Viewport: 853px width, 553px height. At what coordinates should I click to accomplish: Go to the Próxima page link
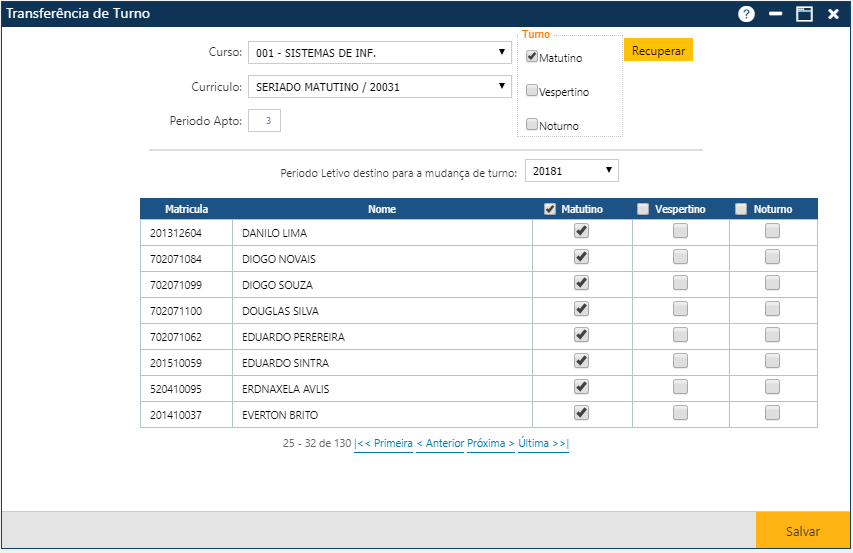[491, 443]
